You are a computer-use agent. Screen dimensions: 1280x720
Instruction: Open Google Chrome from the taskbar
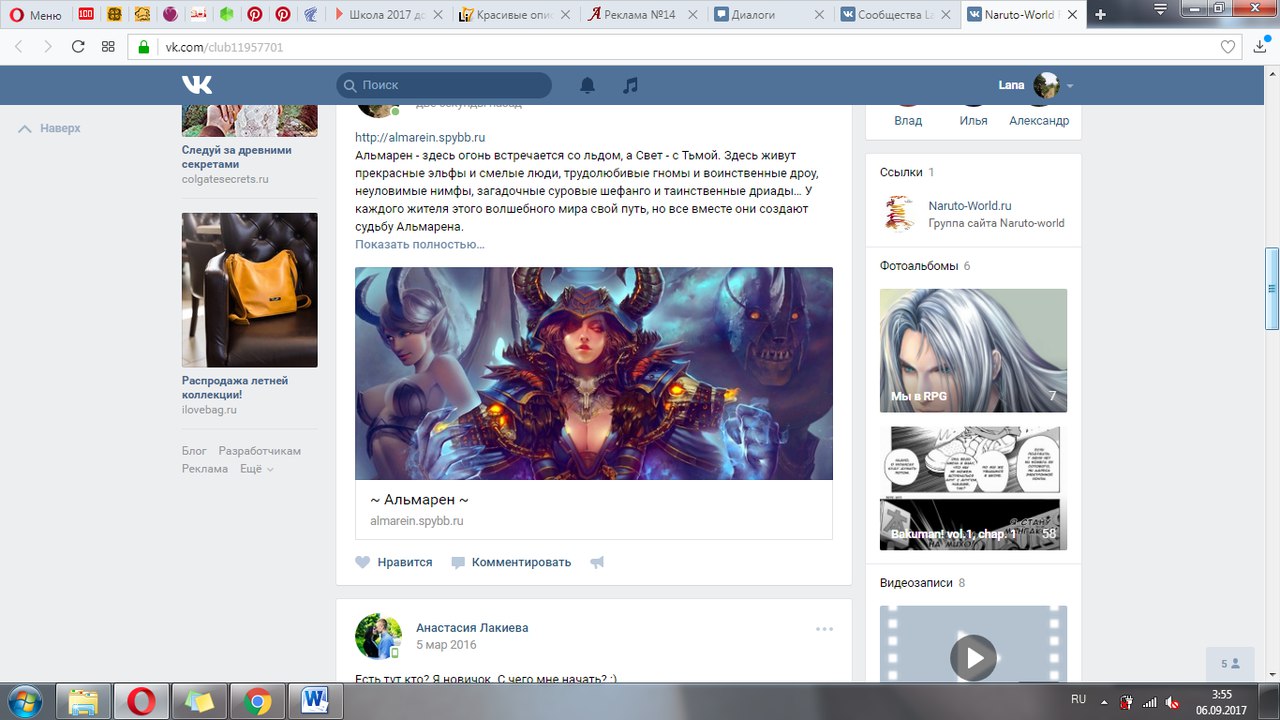tap(258, 702)
